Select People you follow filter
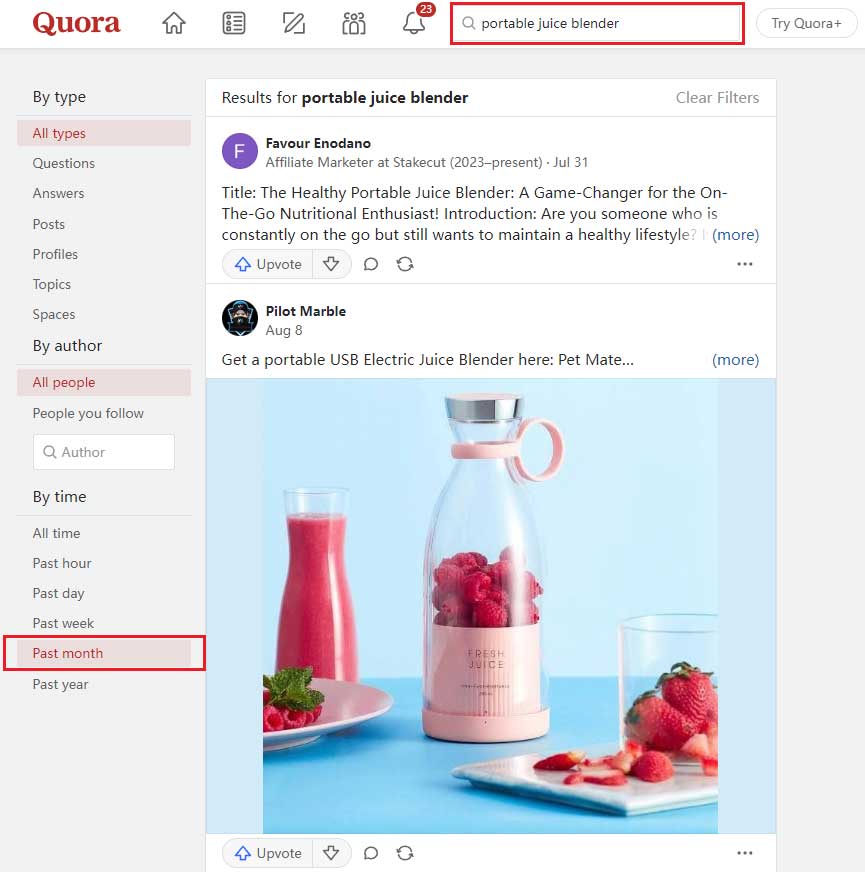This screenshot has width=865, height=872. click(x=88, y=413)
